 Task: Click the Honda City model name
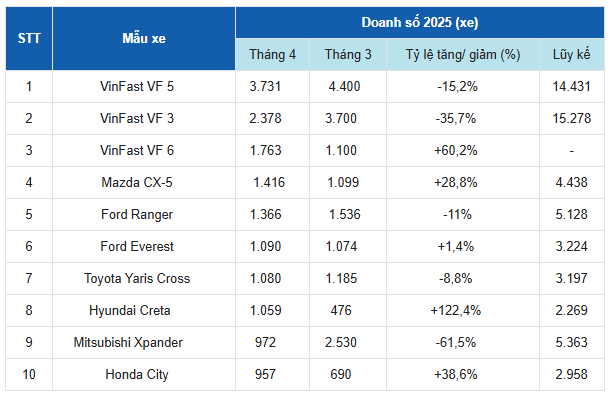(x=144, y=374)
